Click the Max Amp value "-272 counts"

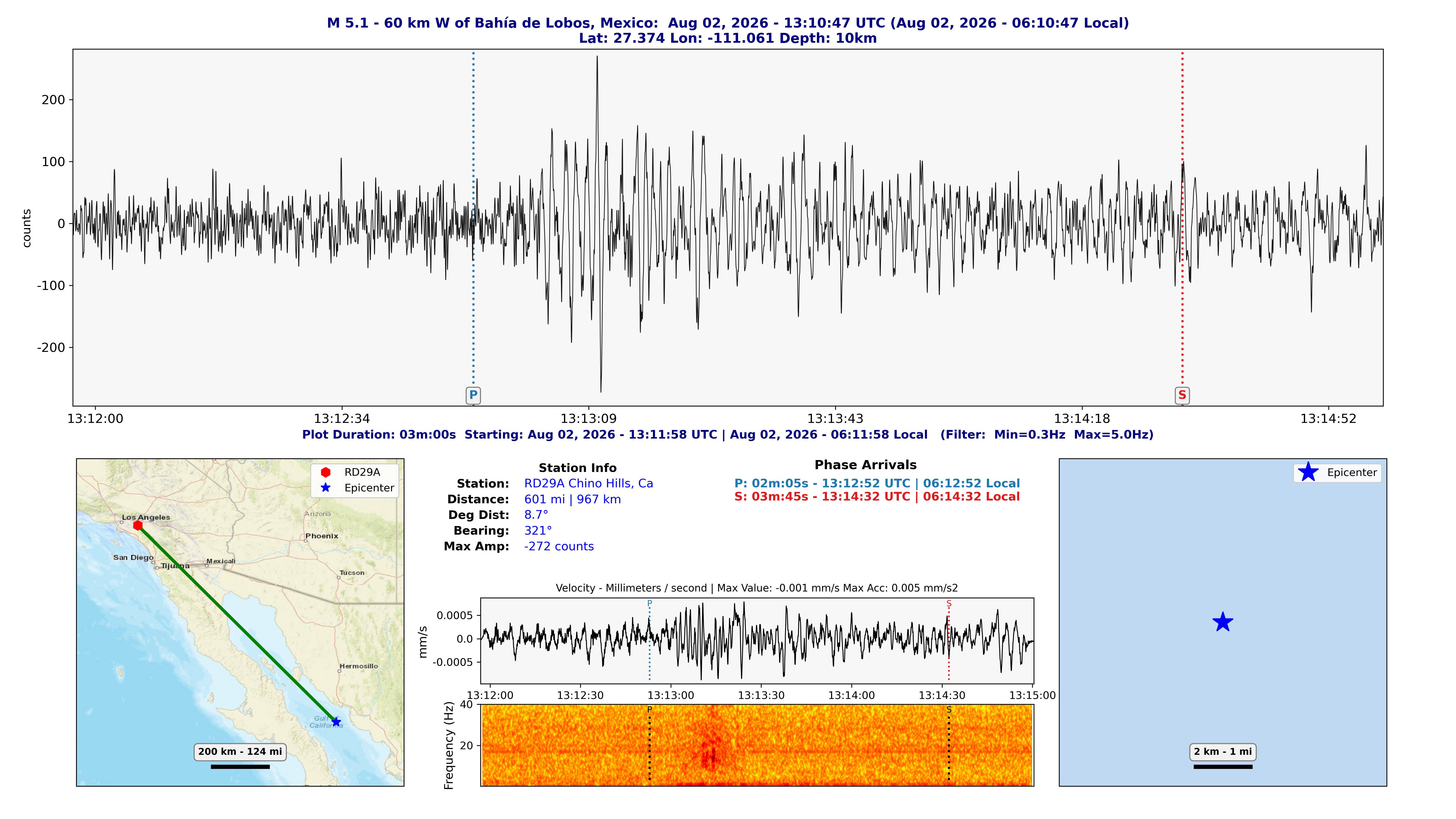click(559, 547)
